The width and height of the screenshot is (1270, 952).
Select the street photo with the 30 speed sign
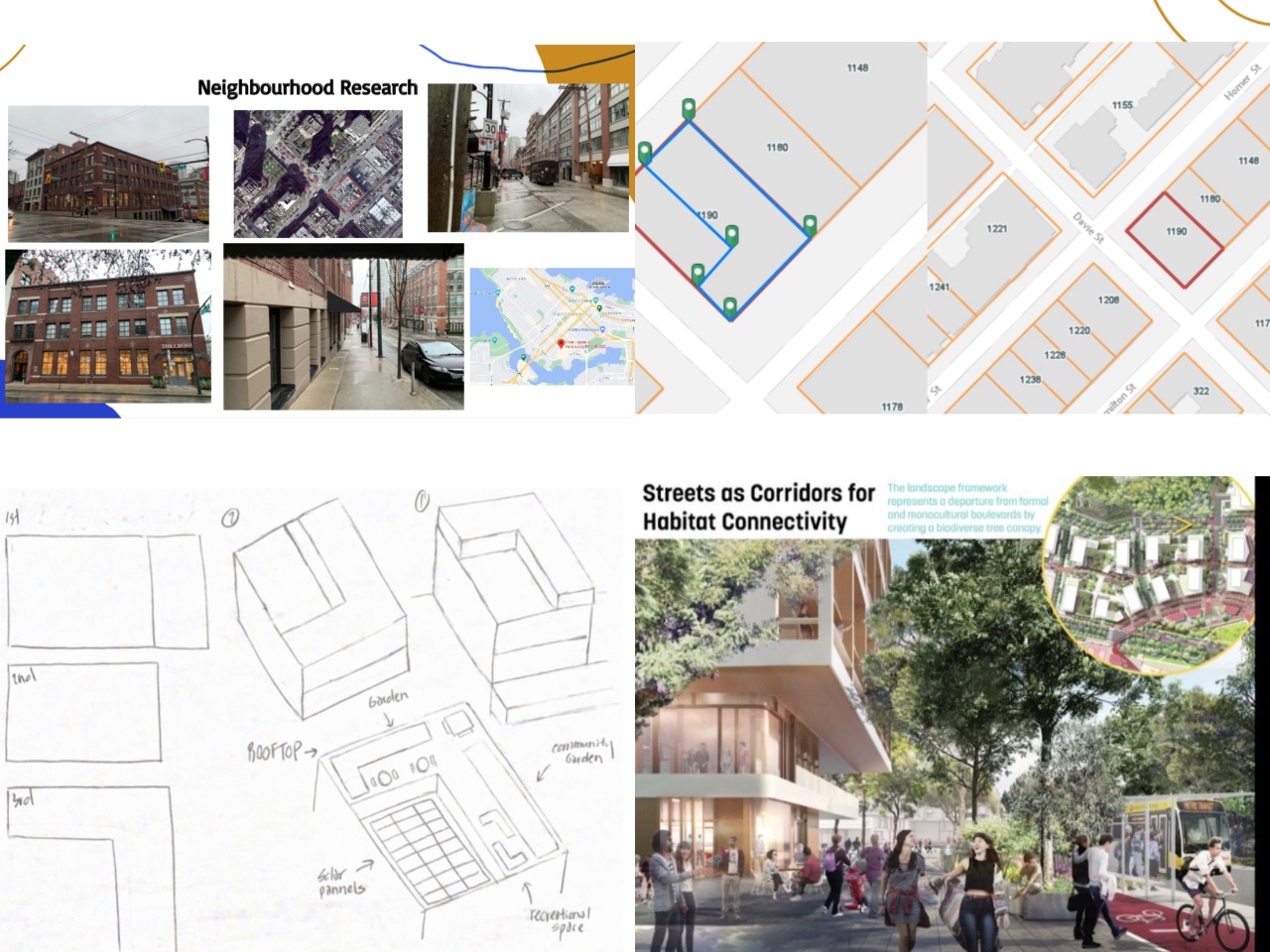coord(529,158)
